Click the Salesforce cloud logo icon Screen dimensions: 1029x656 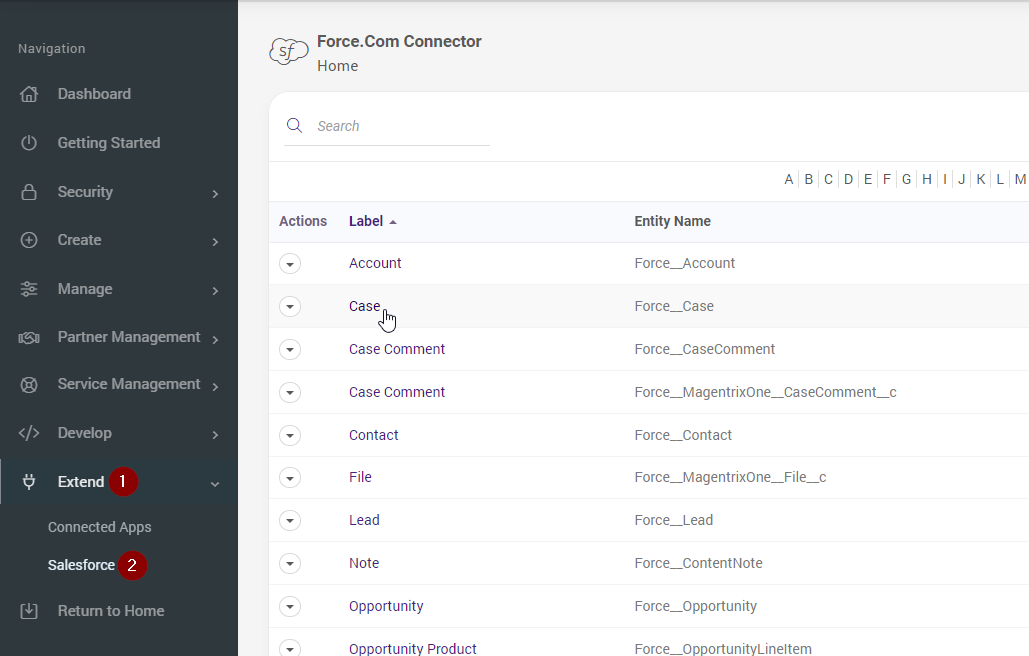[x=289, y=51]
